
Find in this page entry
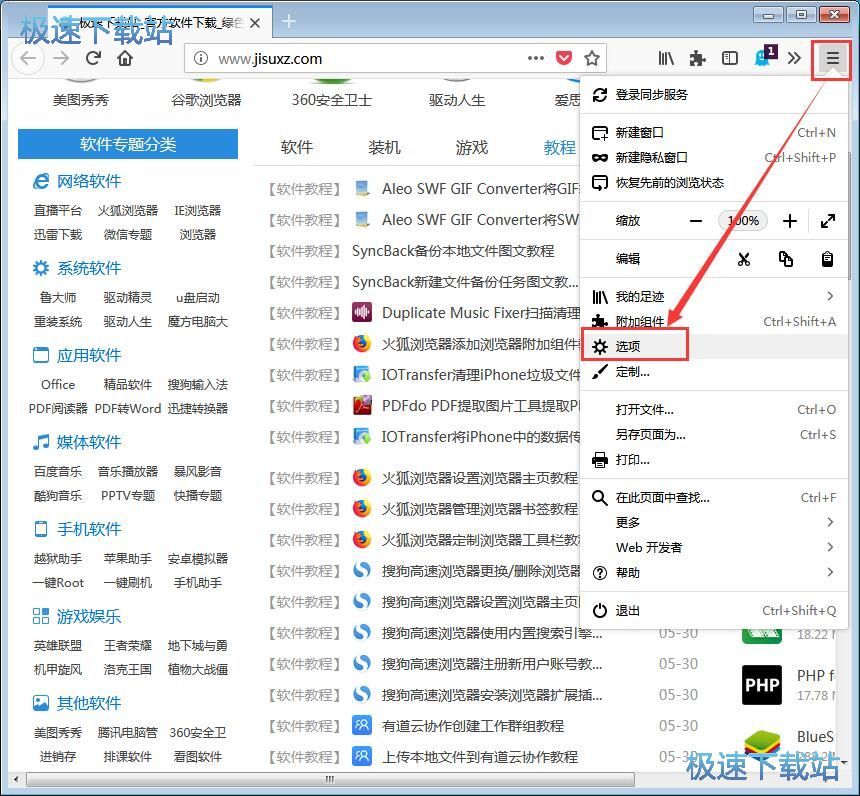[x=713, y=498]
